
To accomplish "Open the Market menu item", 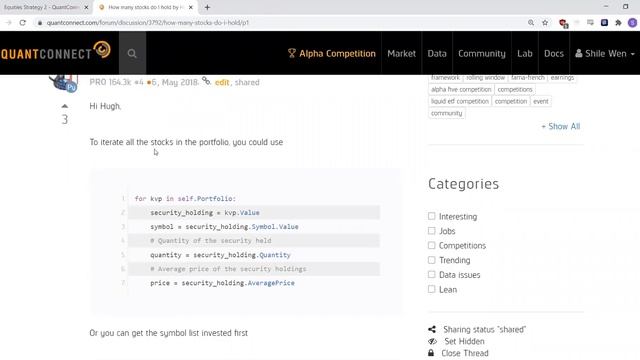I will [402, 53].
